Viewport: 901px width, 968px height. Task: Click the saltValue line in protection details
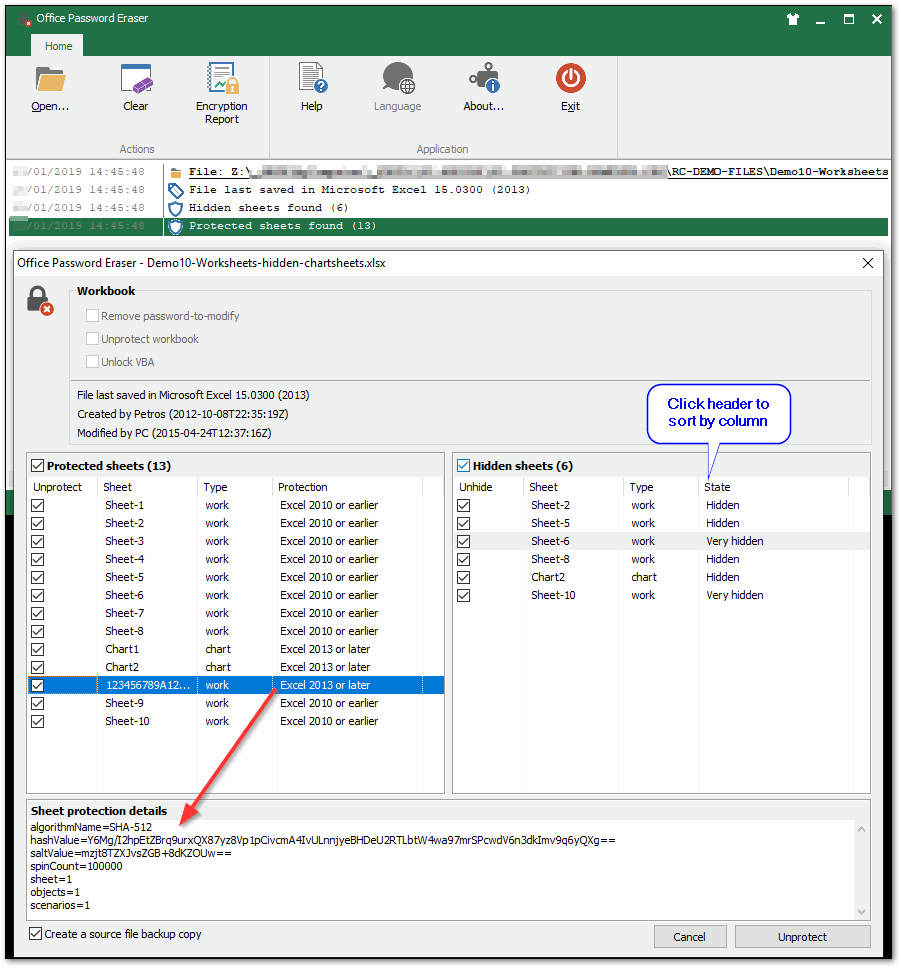coord(131,854)
